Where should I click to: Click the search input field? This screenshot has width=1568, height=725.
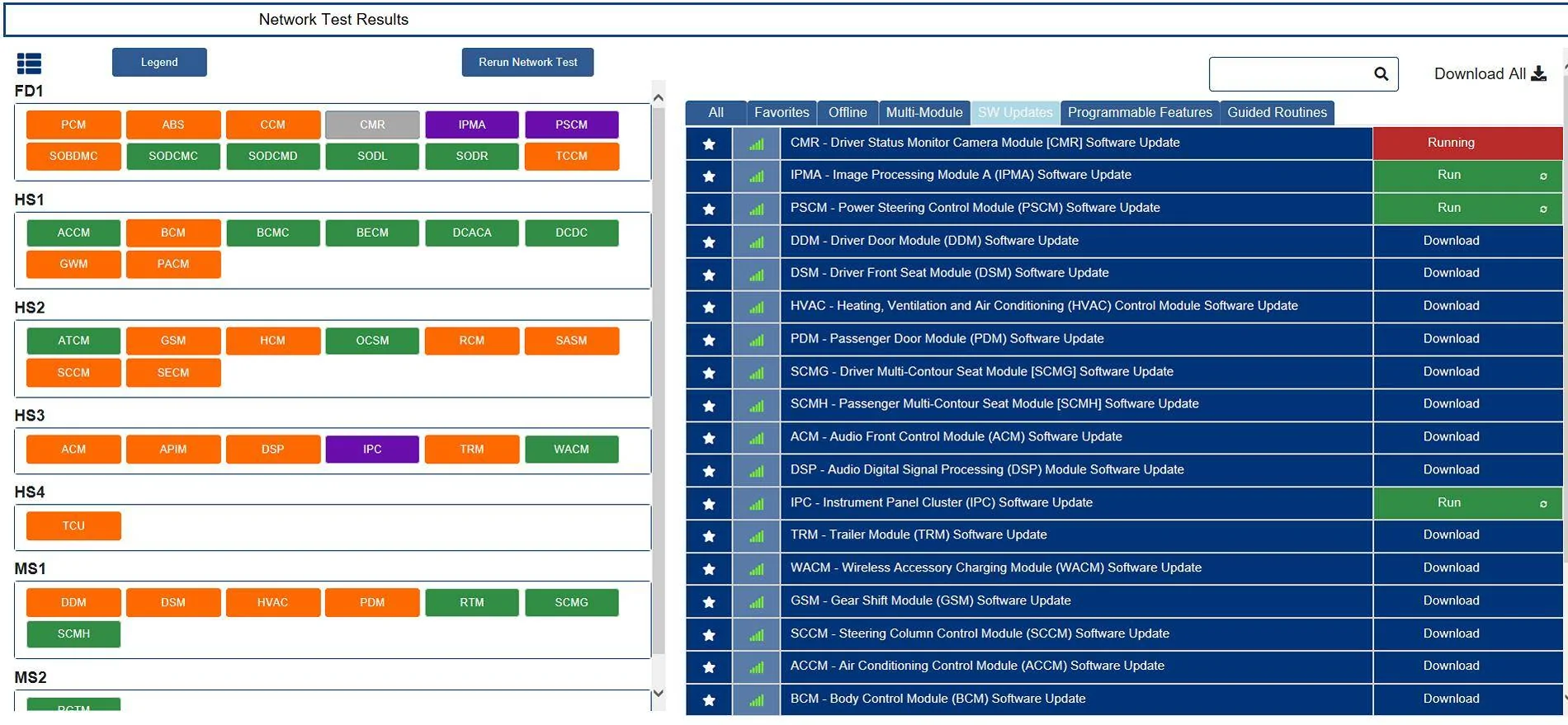[x=1287, y=74]
